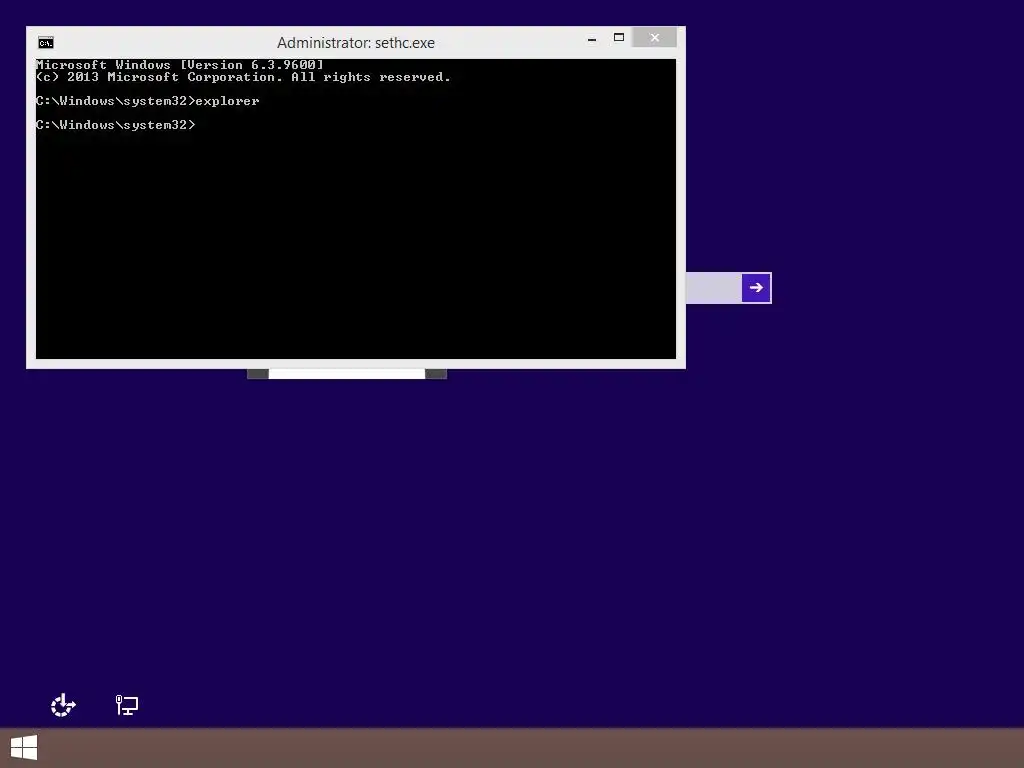The height and width of the screenshot is (768, 1024).
Task: Close the Administrator: sethc.exe window
Action: pyautogui.click(x=654, y=38)
